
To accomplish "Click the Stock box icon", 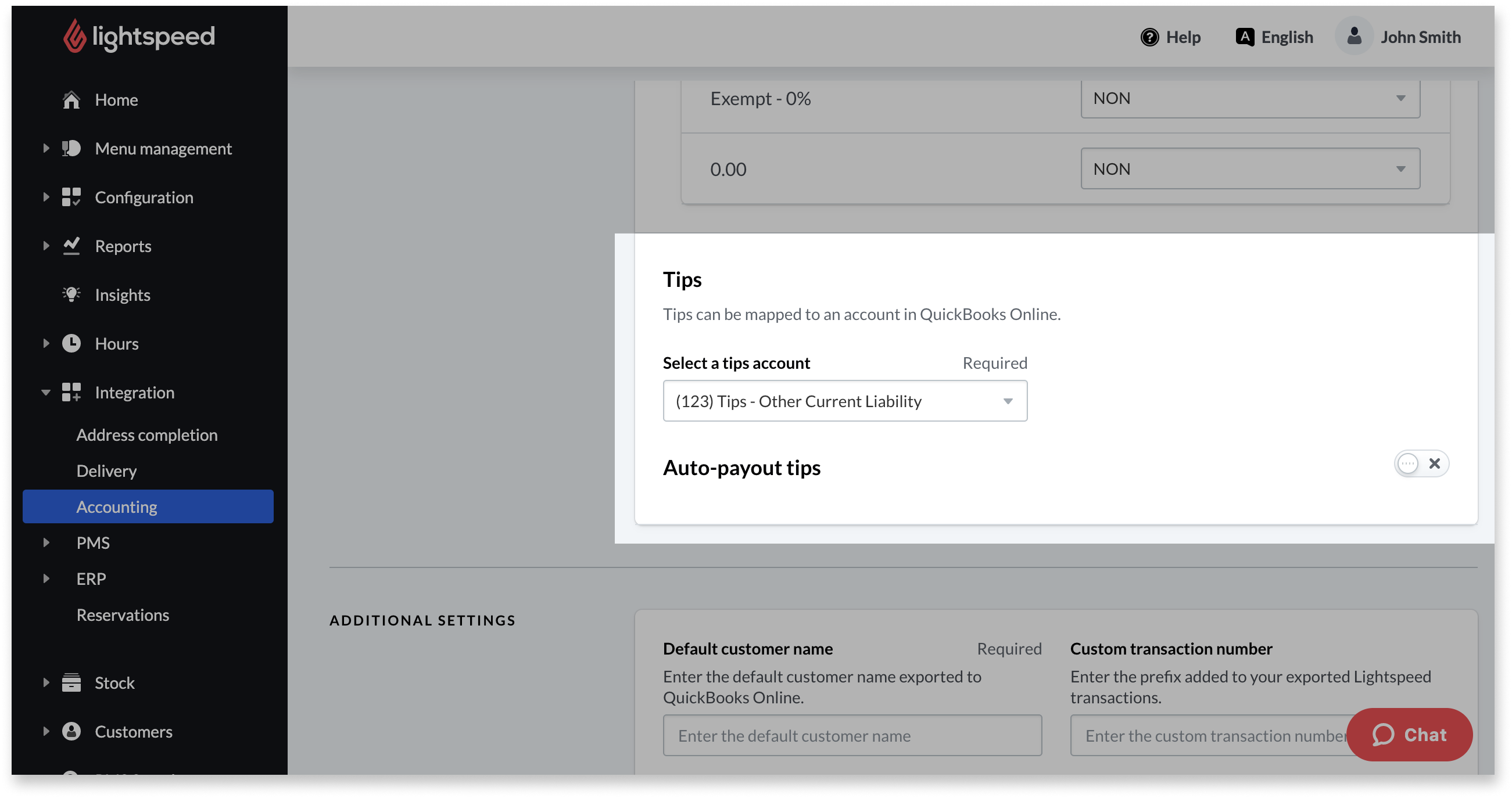I will tap(71, 682).
